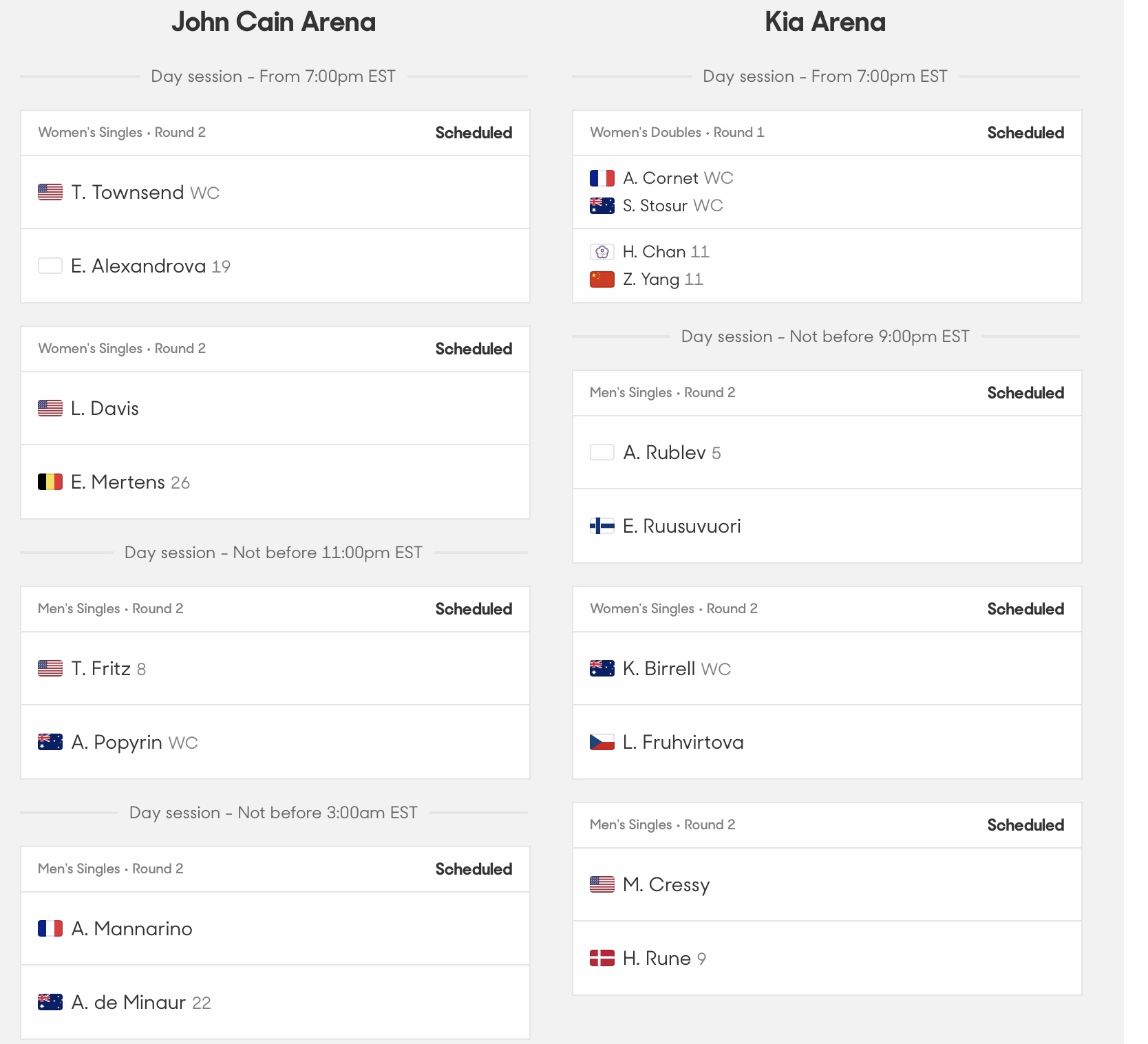
Task: Click Denmark flag beside H. Rune
Action: (x=602, y=958)
